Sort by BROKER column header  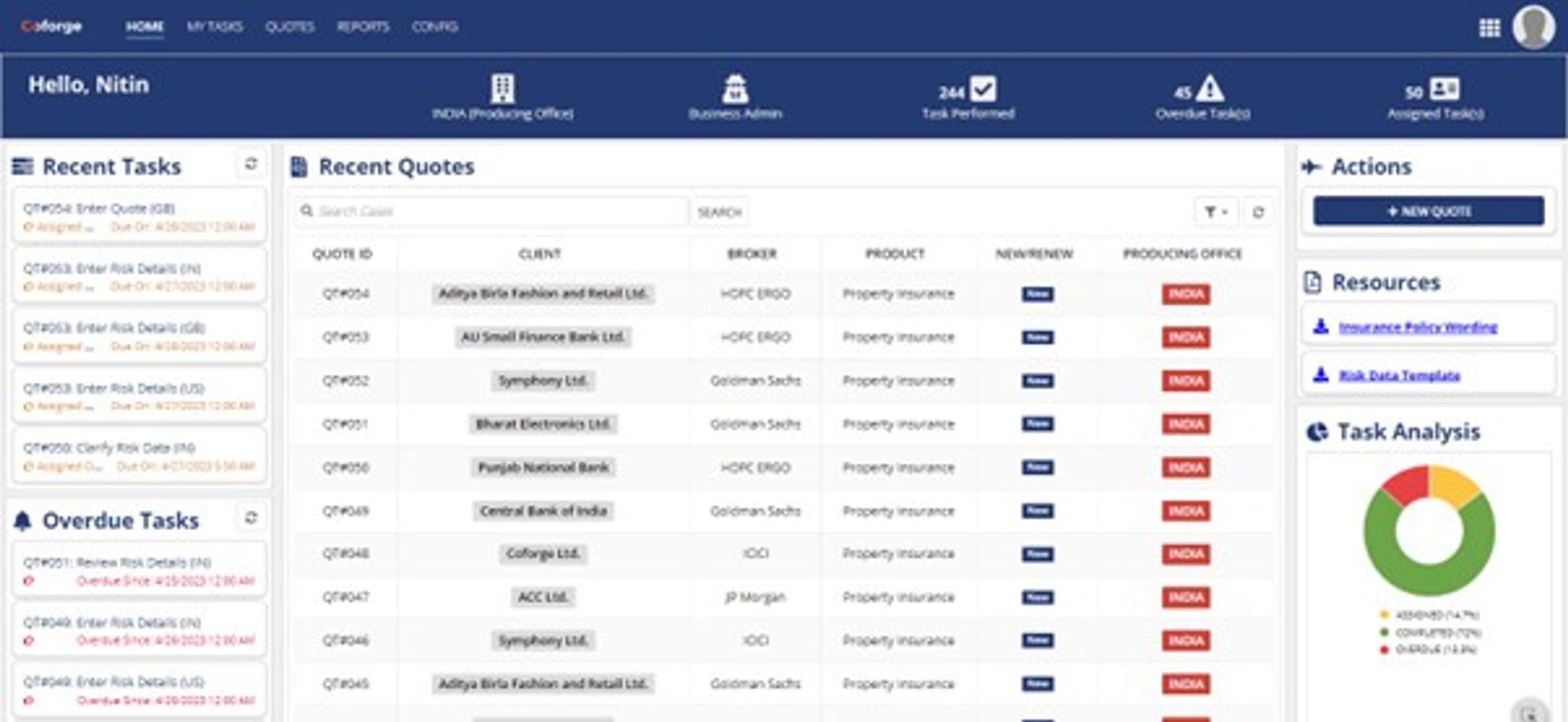tap(752, 253)
